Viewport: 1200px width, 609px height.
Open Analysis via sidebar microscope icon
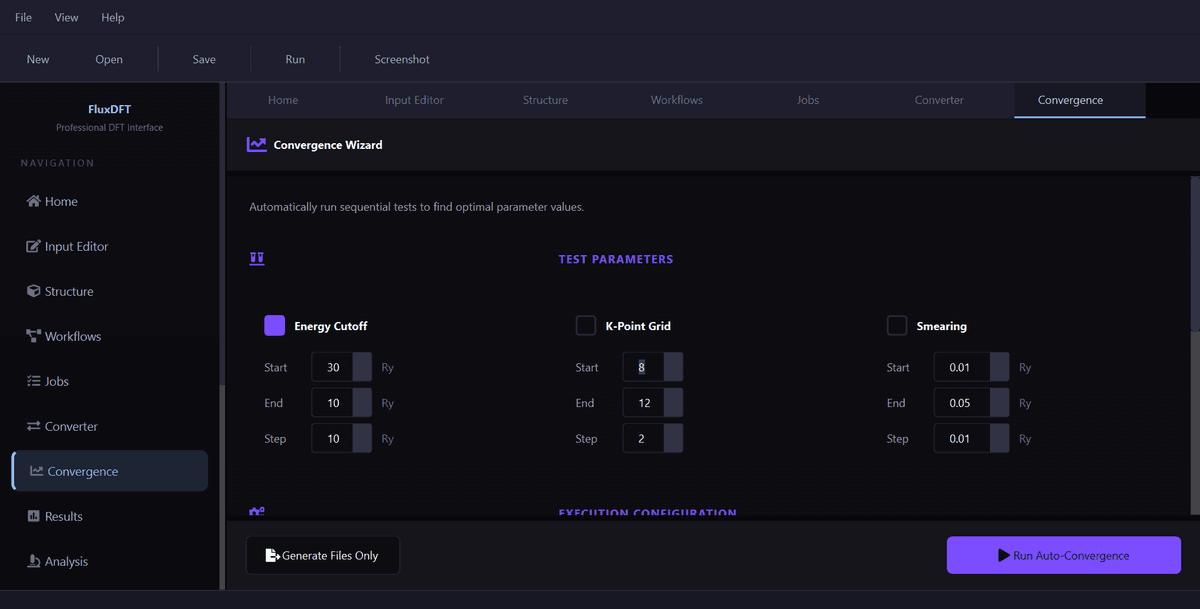click(34, 562)
